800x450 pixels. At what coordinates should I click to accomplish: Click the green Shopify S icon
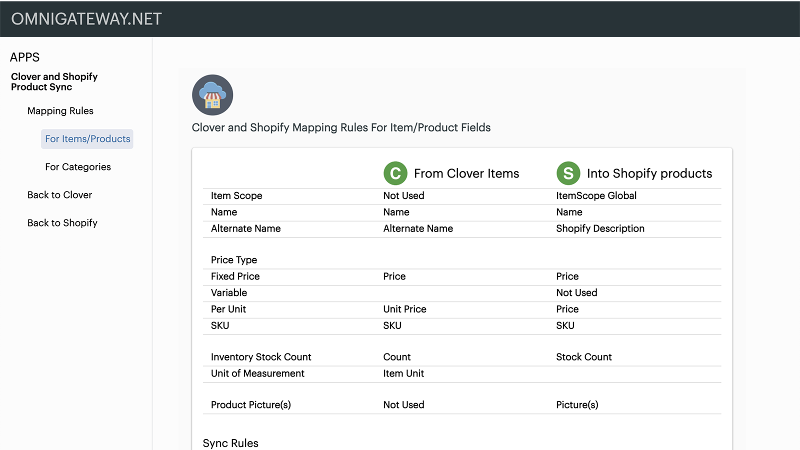pyautogui.click(x=568, y=173)
